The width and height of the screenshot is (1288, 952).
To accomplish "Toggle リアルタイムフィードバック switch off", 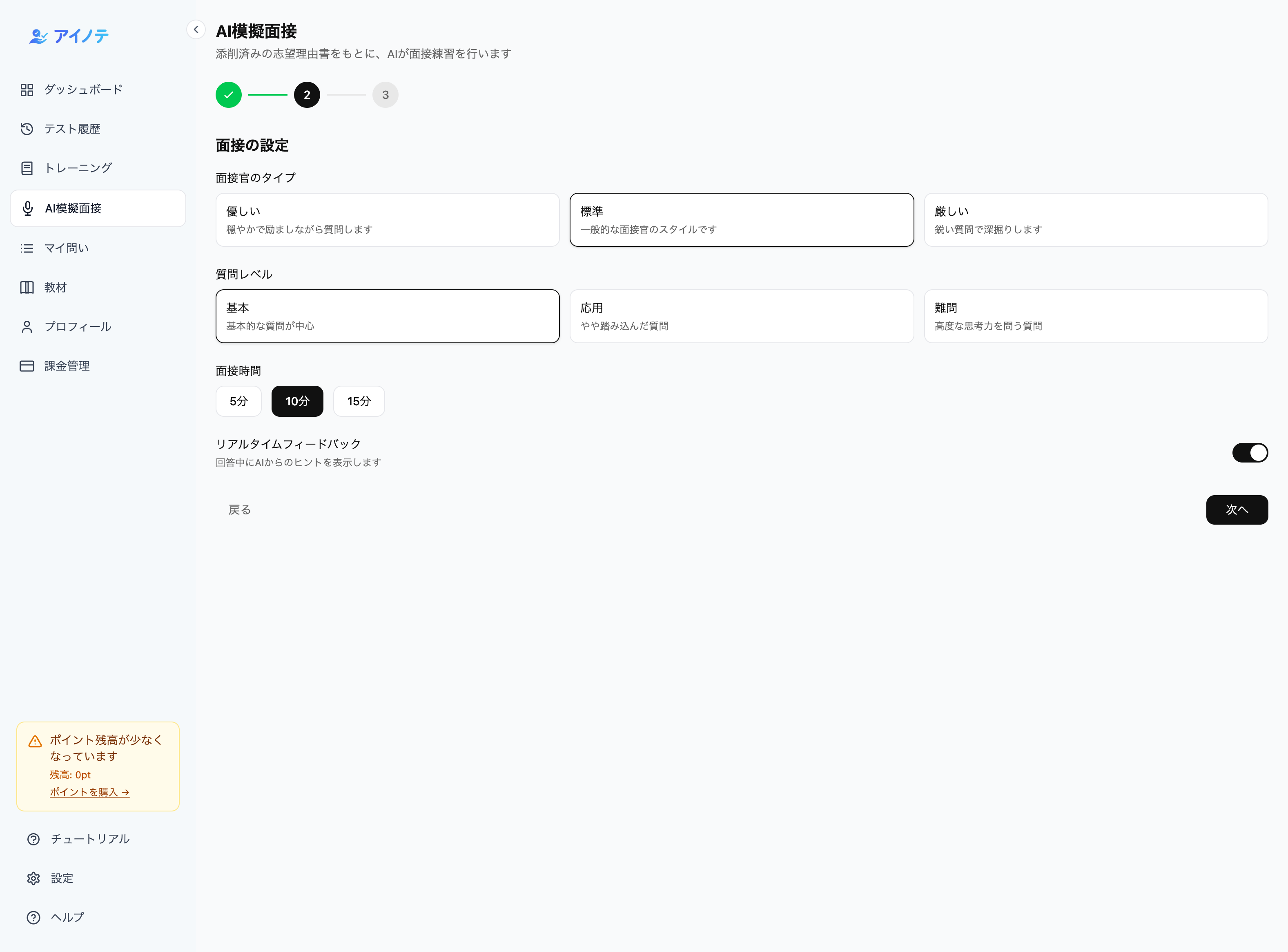I will pos(1249,453).
